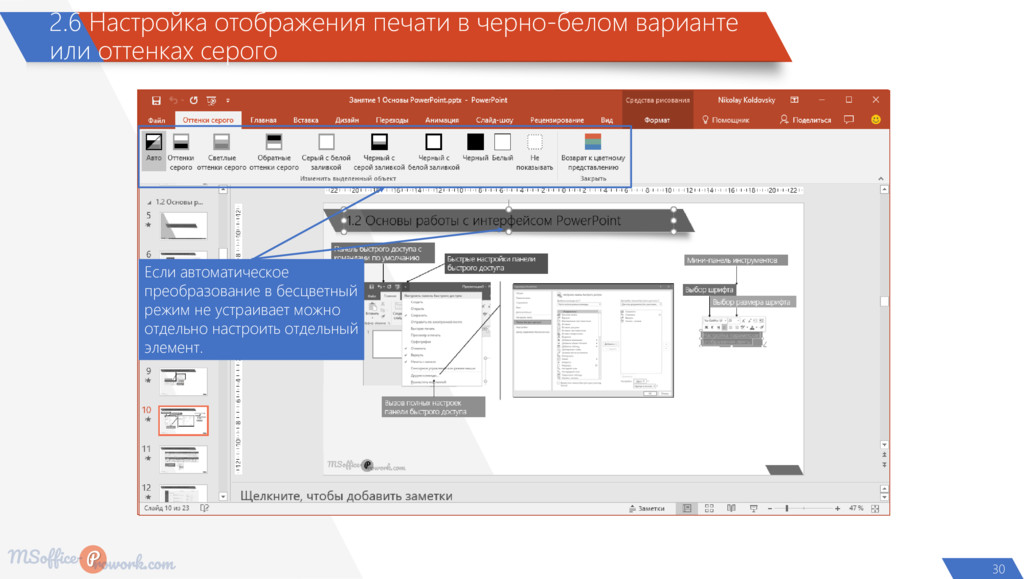
Task: Switch to Slide Sorter view
Action: pos(709,509)
